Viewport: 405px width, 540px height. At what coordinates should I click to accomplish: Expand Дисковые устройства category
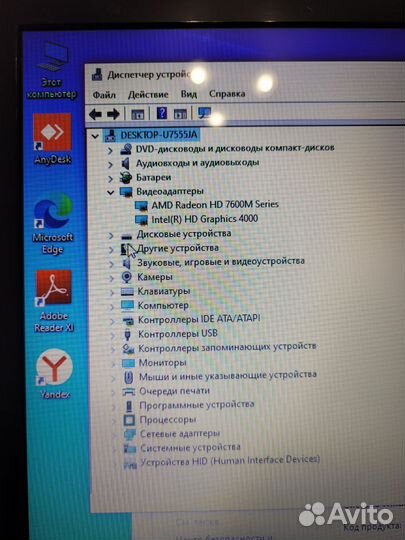coord(111,236)
